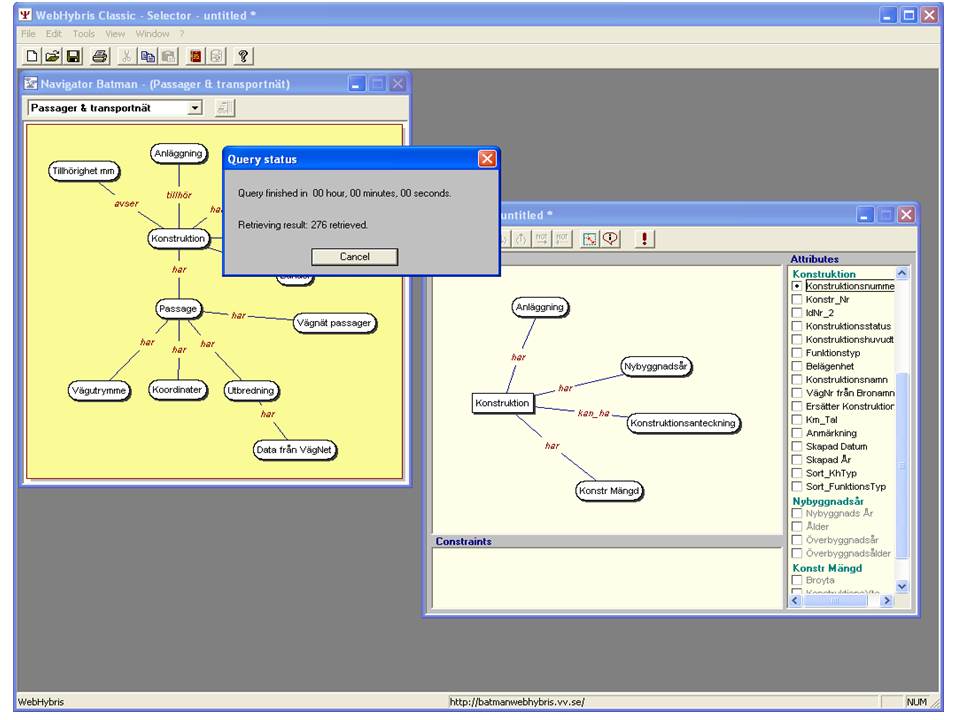Open the Tools menu
The width and height of the screenshot is (960, 720).
83,34
